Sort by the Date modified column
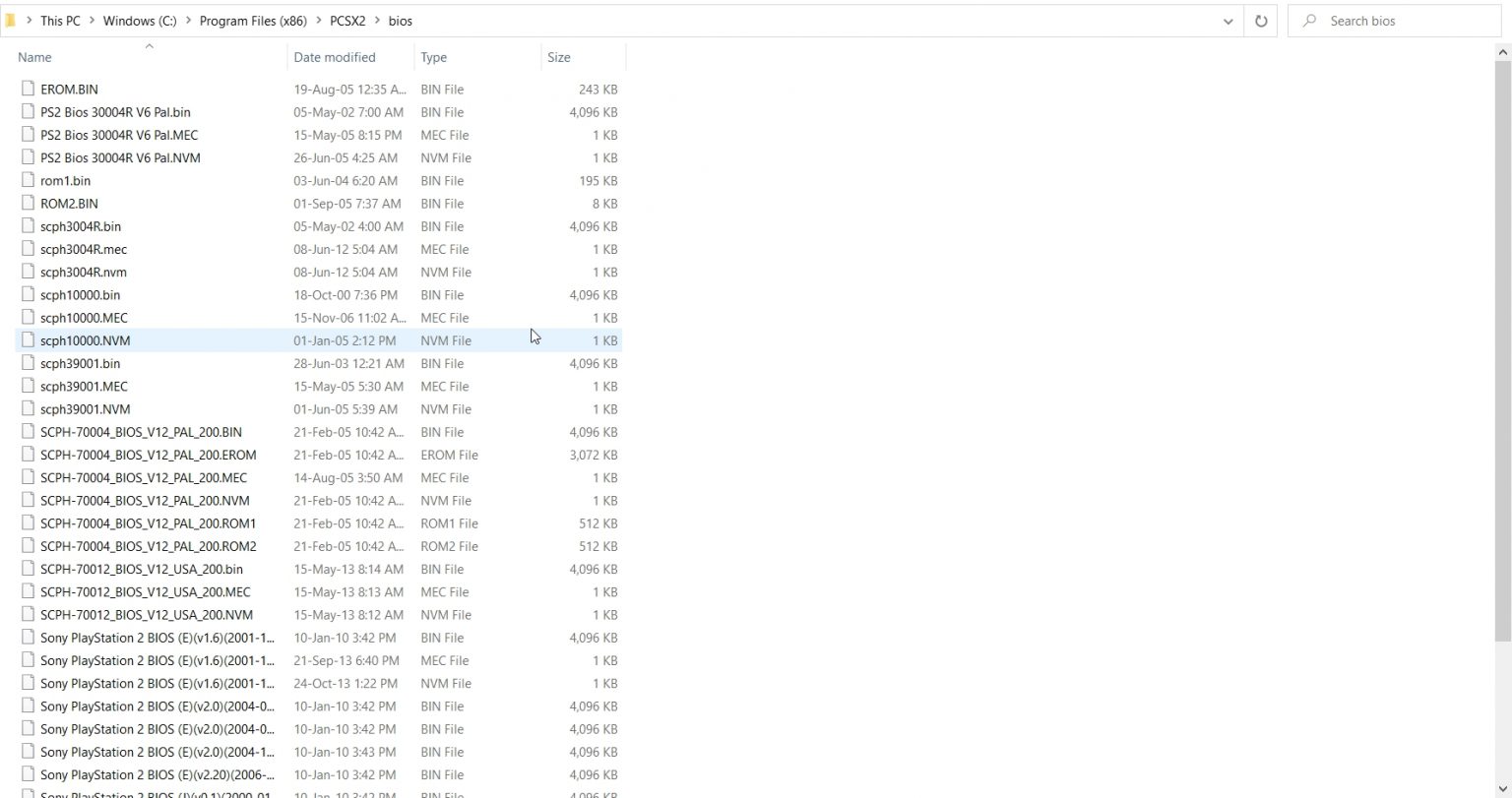 pos(335,57)
